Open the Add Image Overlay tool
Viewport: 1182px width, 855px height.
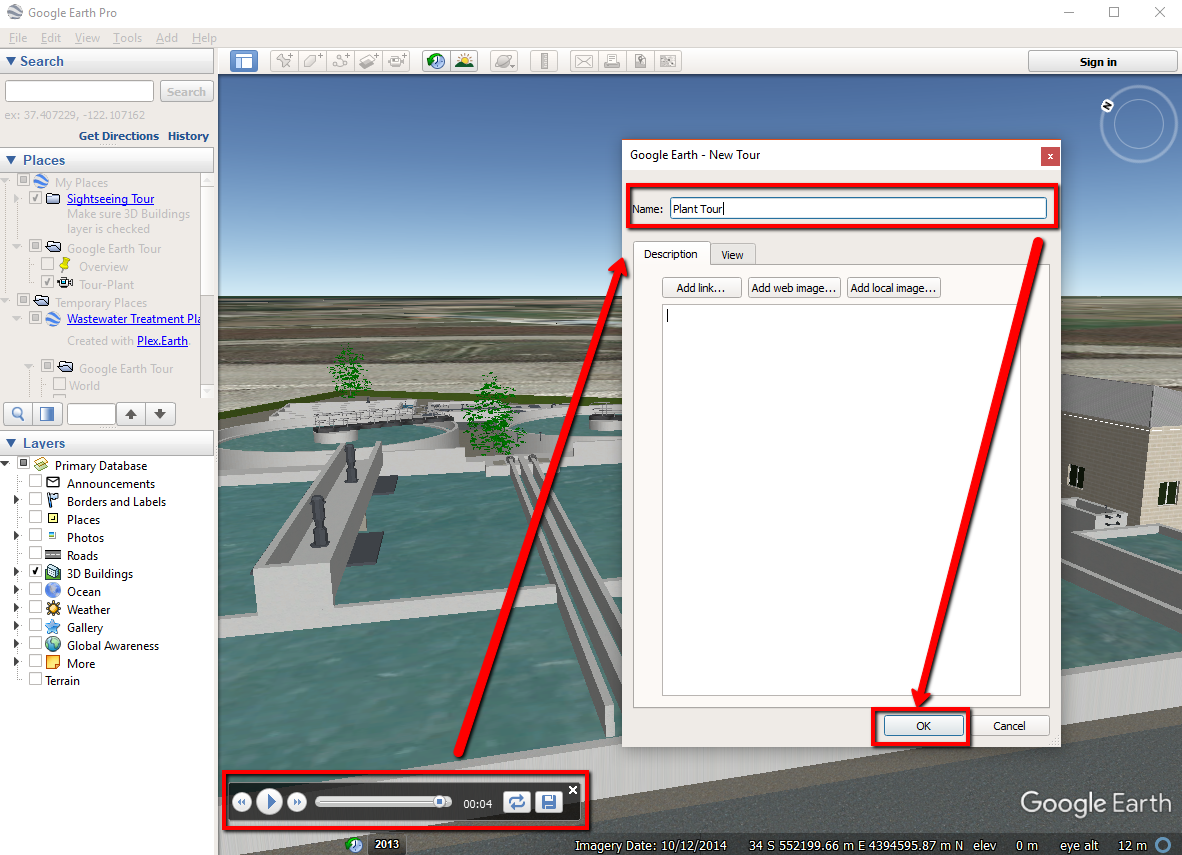[x=368, y=61]
